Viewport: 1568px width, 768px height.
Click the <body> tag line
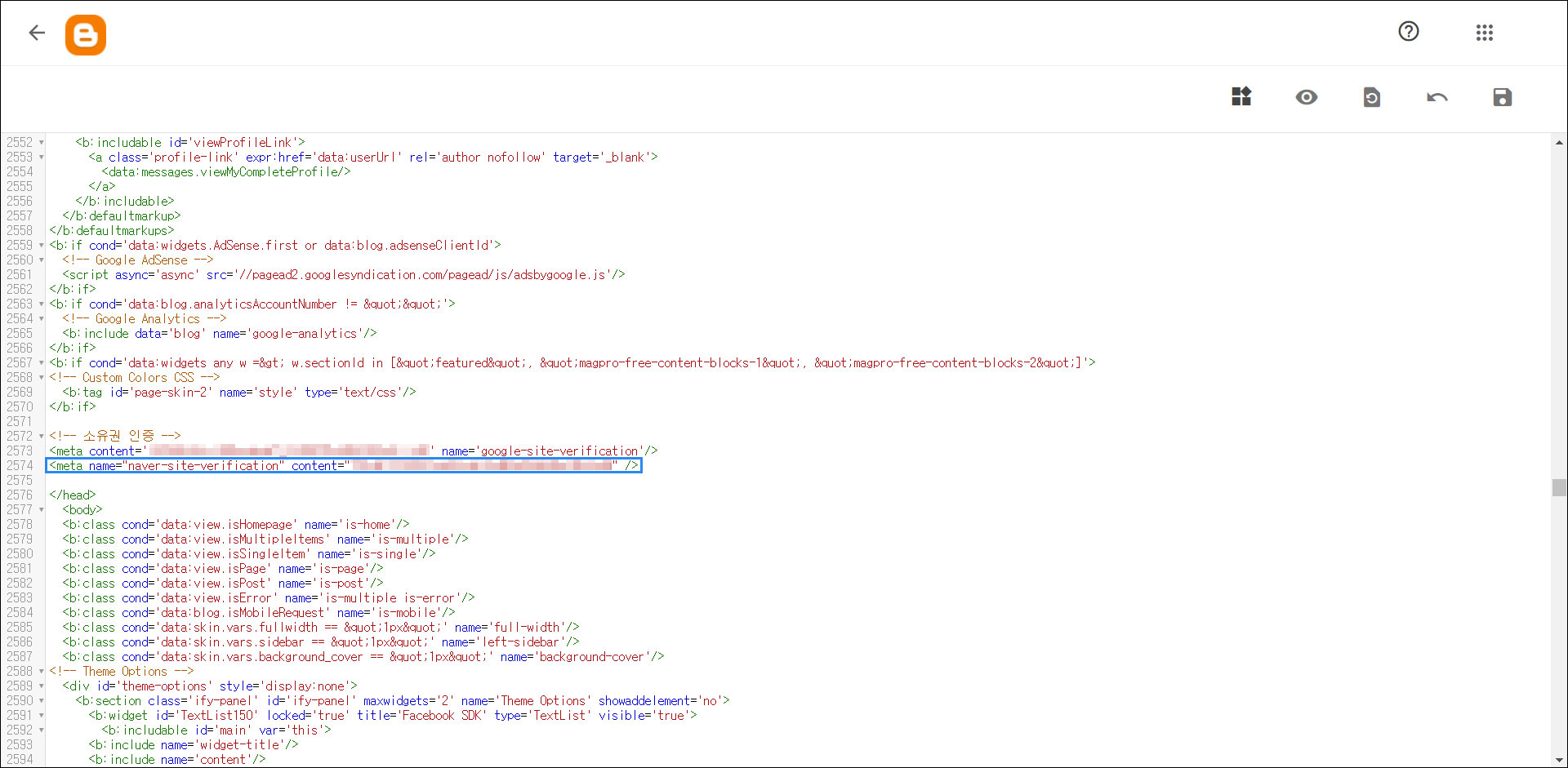(82, 509)
